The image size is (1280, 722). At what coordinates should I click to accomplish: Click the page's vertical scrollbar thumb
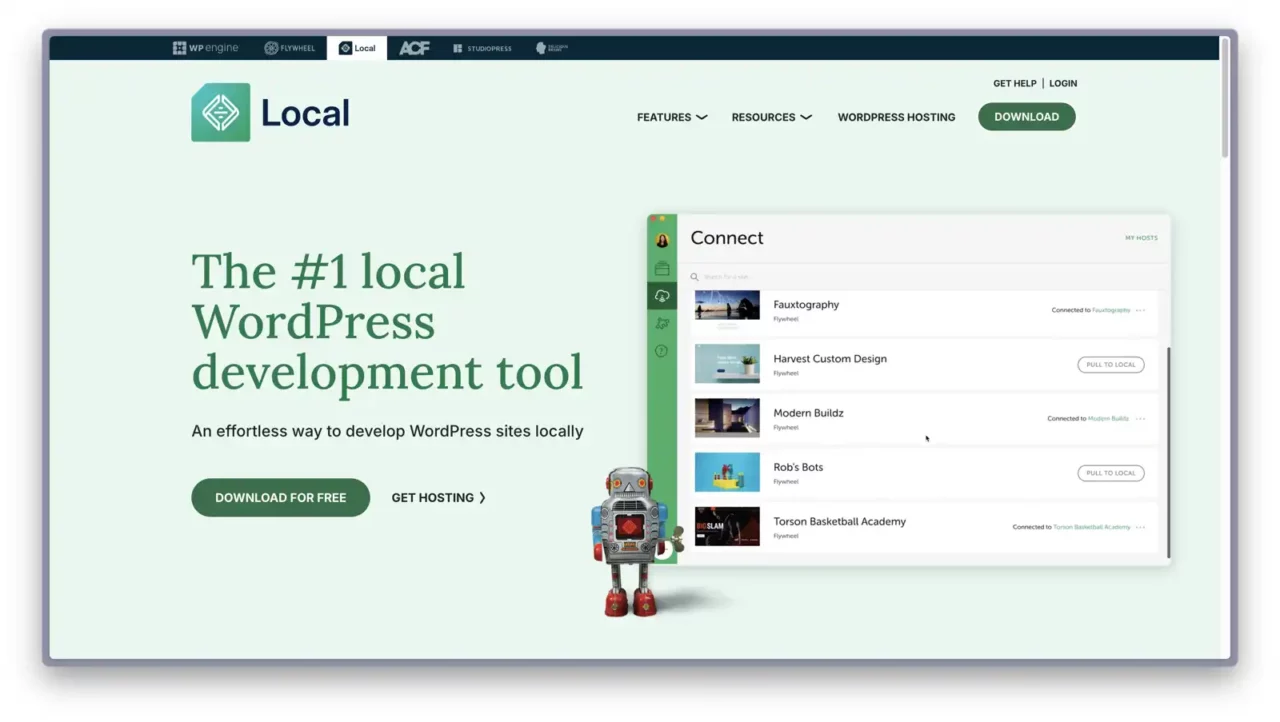(1225, 98)
